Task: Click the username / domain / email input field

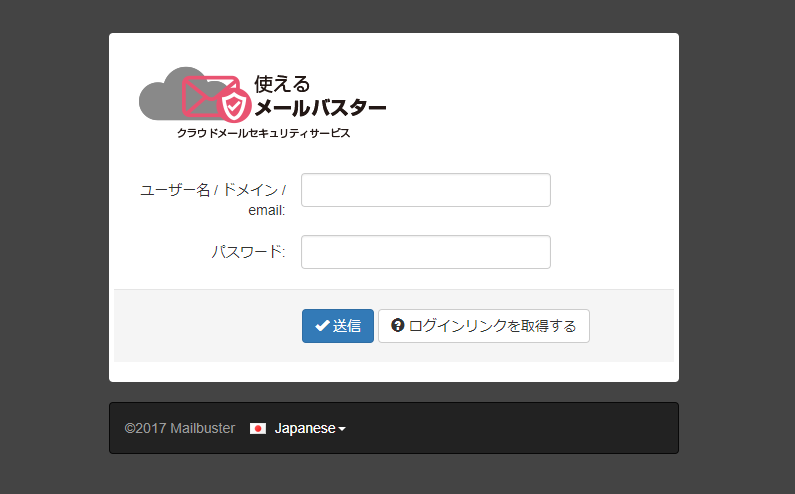Action: coord(426,190)
